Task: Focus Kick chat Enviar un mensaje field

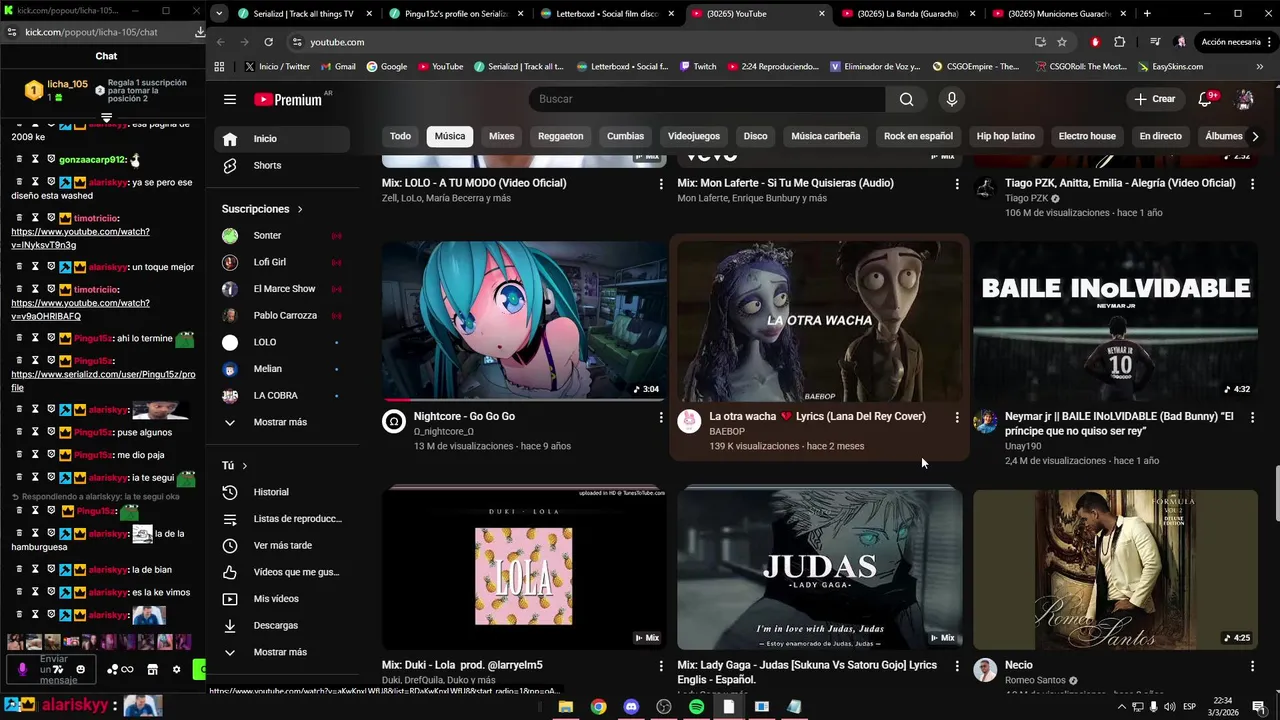Action: tap(53, 670)
